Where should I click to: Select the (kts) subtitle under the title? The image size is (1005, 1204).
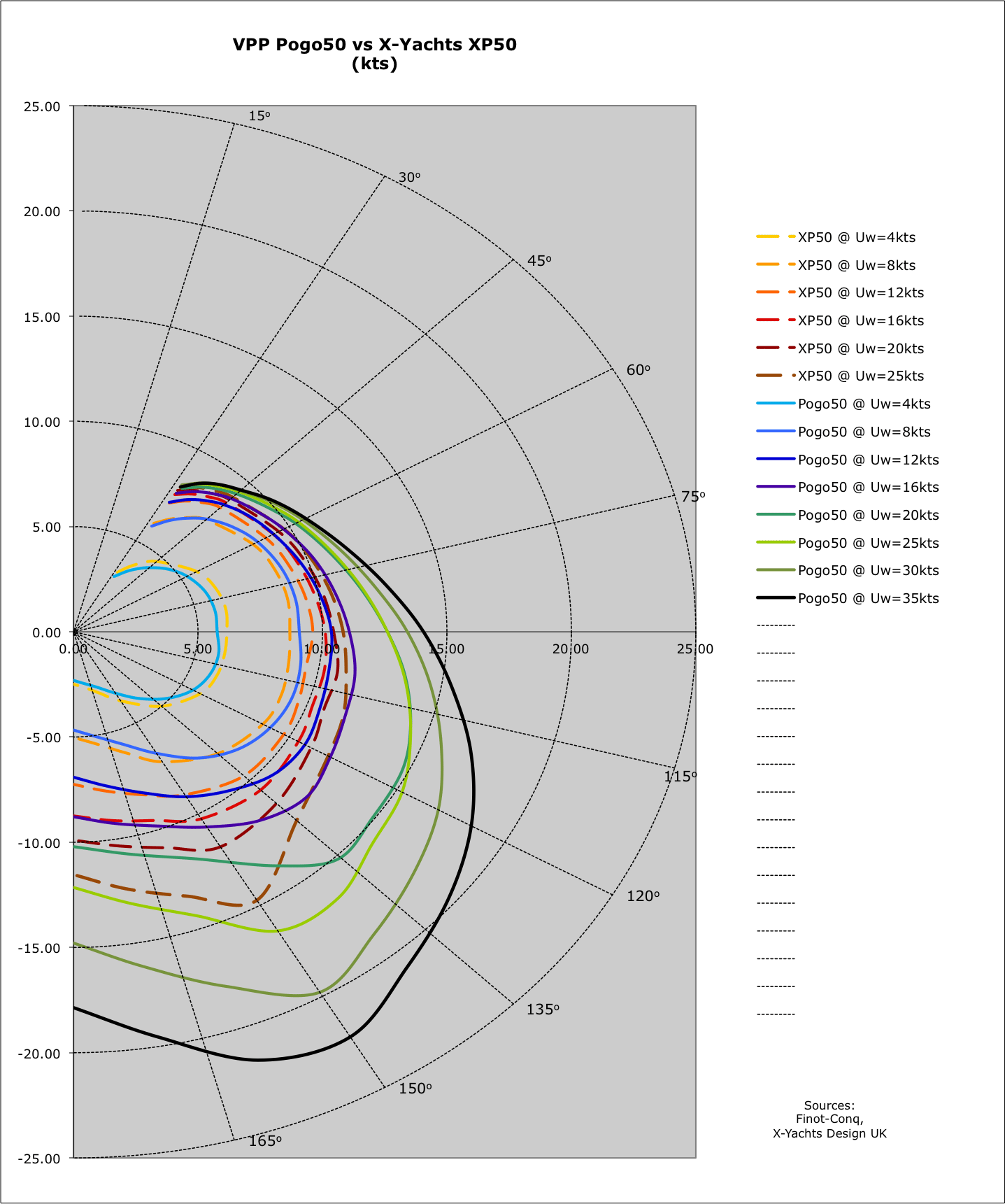coord(375,64)
